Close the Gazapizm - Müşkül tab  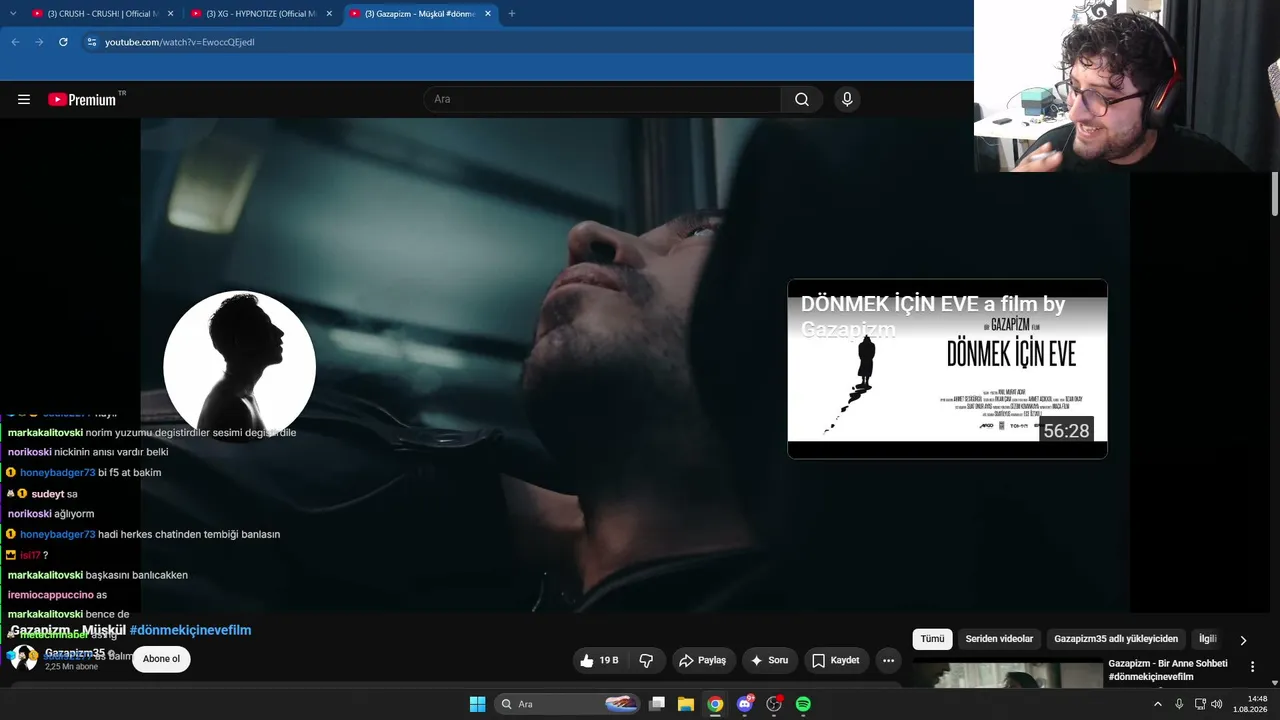point(488,13)
